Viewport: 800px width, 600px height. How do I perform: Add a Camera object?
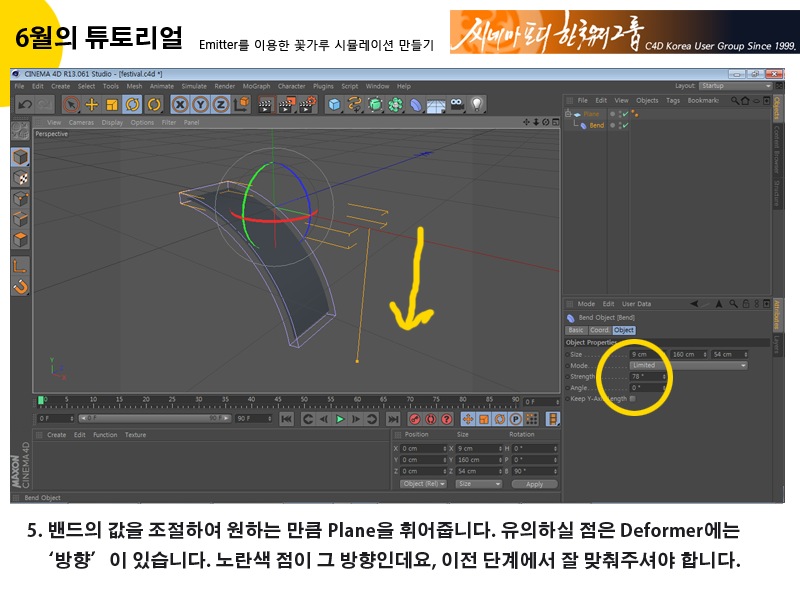point(457,105)
